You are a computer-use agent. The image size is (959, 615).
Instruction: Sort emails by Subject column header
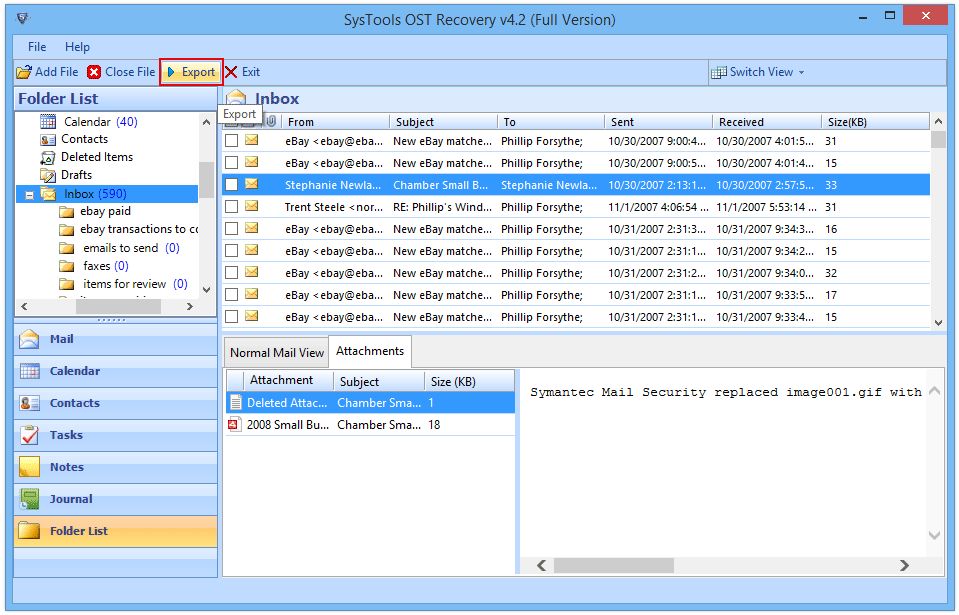[443, 122]
